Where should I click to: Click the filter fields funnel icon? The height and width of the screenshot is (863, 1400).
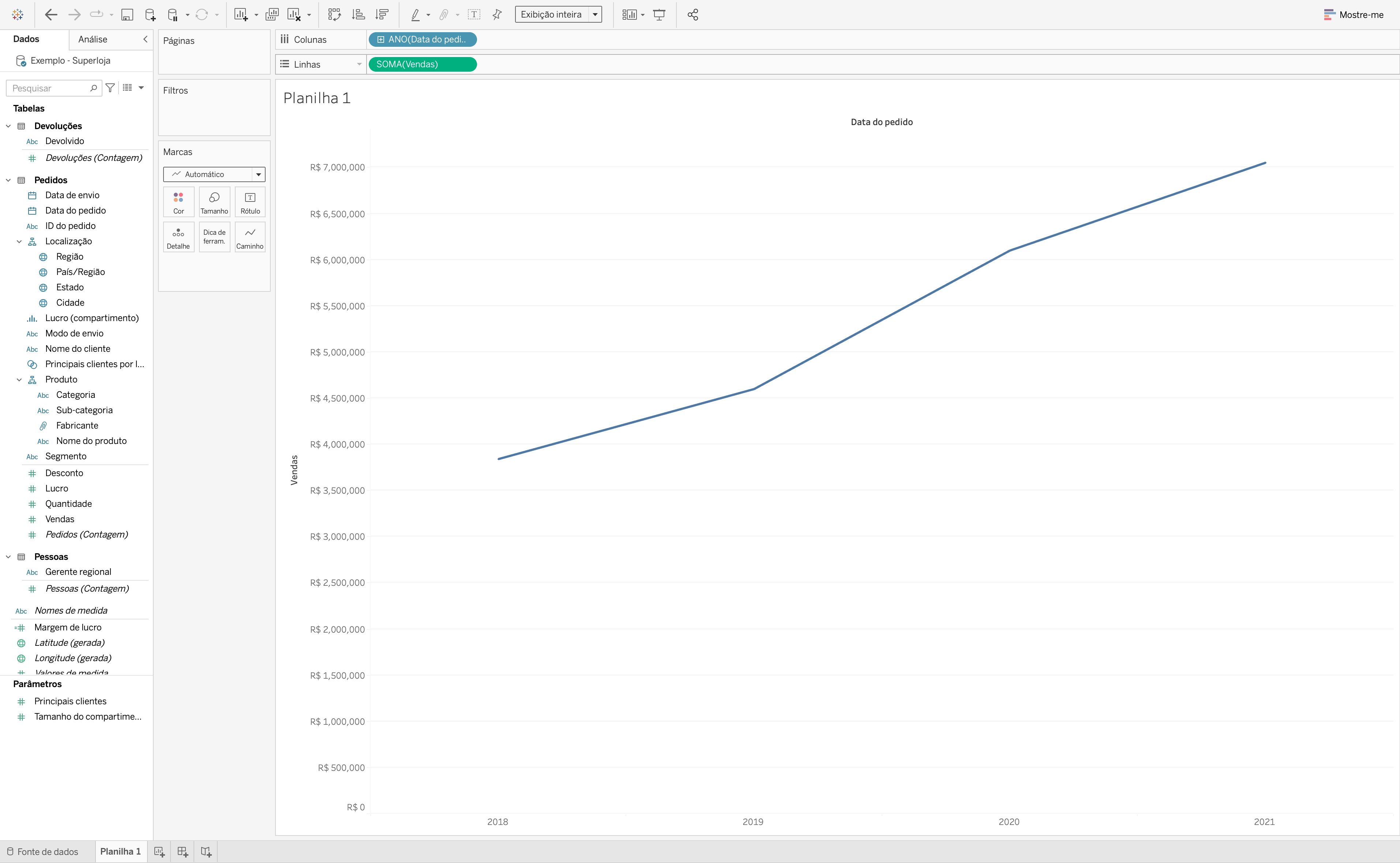coord(110,88)
